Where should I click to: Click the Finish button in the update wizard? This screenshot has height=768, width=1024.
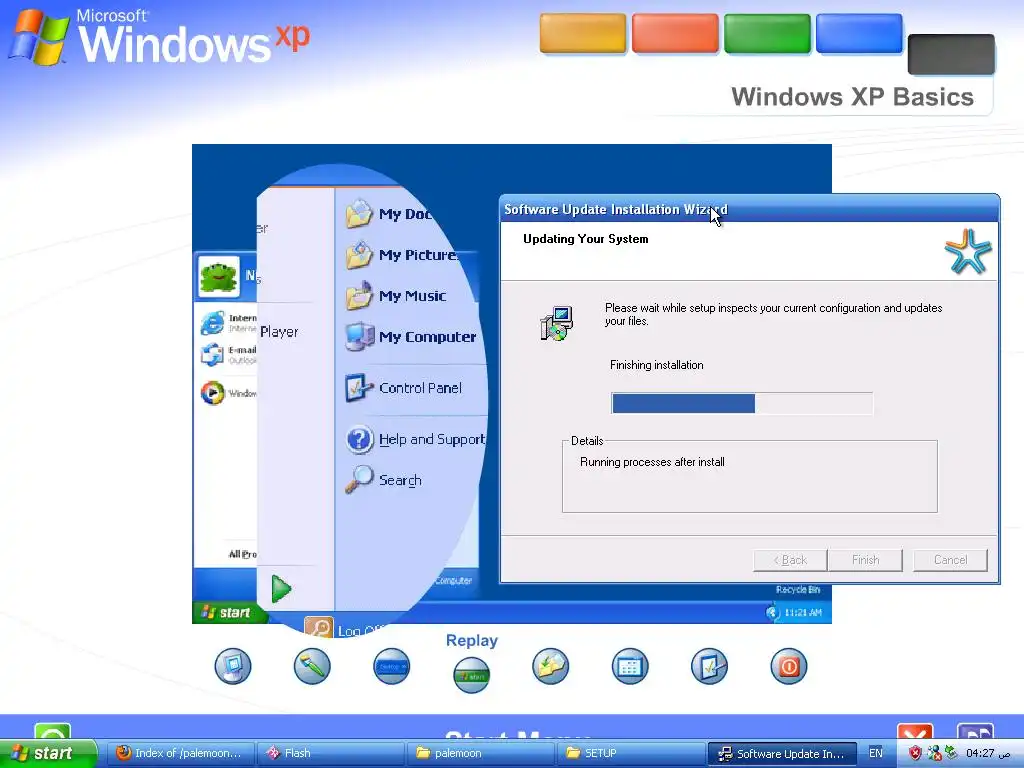pyautogui.click(x=865, y=560)
